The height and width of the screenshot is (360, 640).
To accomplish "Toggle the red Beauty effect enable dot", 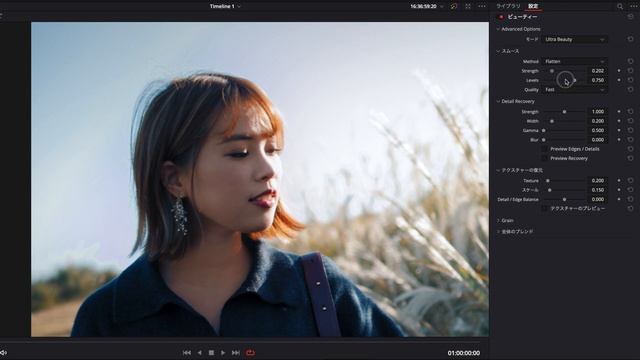I will 501,17.
